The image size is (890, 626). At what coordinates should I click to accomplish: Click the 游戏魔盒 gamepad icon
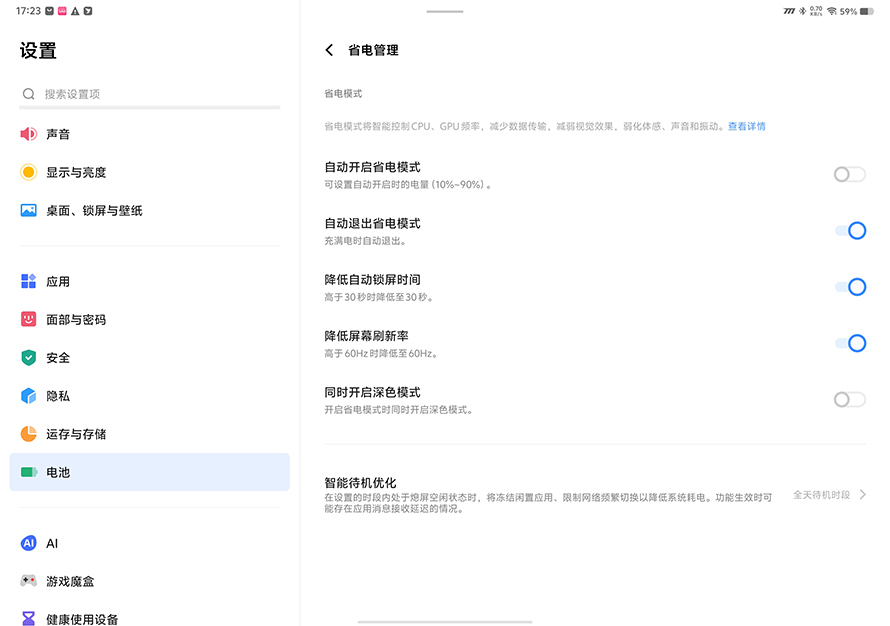[x=28, y=581]
